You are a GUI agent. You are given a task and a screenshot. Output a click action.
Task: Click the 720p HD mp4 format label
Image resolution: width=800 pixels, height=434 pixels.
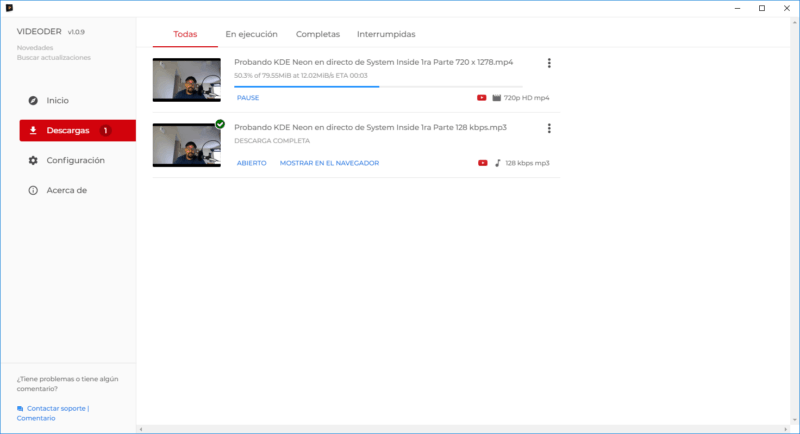(x=527, y=97)
